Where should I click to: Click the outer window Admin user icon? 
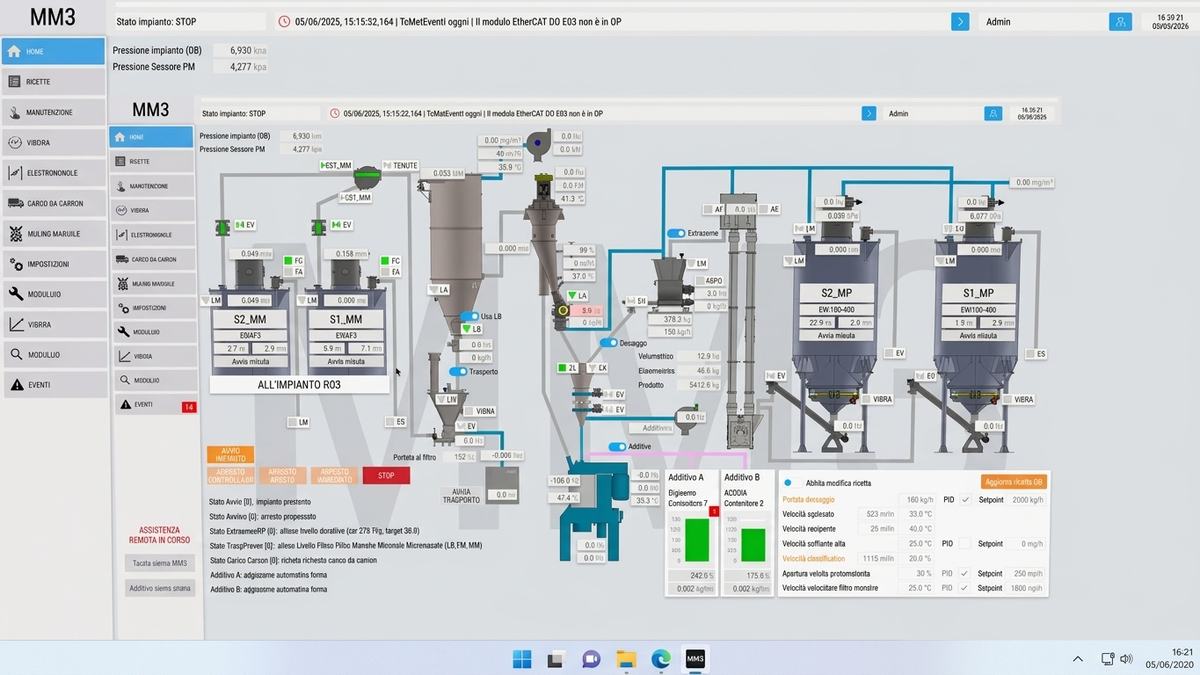pos(1121,21)
